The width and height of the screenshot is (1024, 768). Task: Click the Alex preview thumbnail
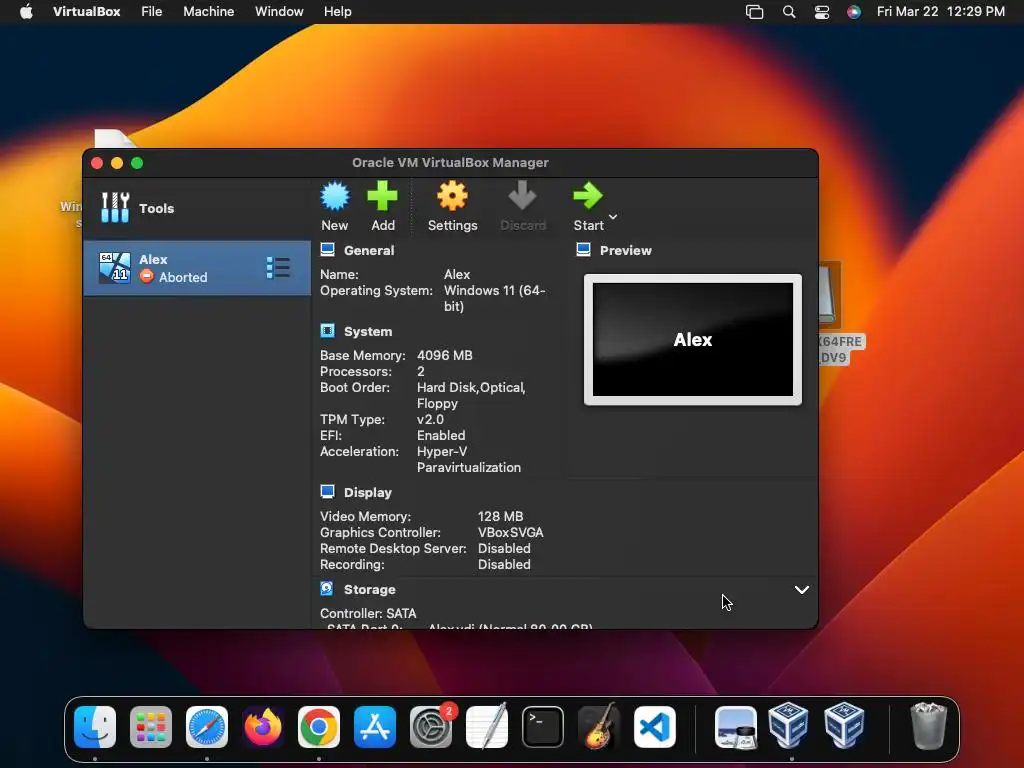tap(693, 340)
